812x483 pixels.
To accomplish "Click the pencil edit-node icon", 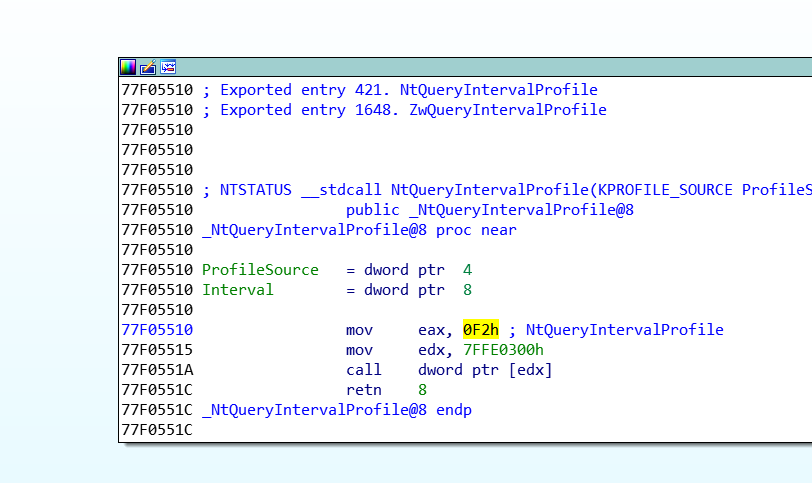I will (148, 67).
